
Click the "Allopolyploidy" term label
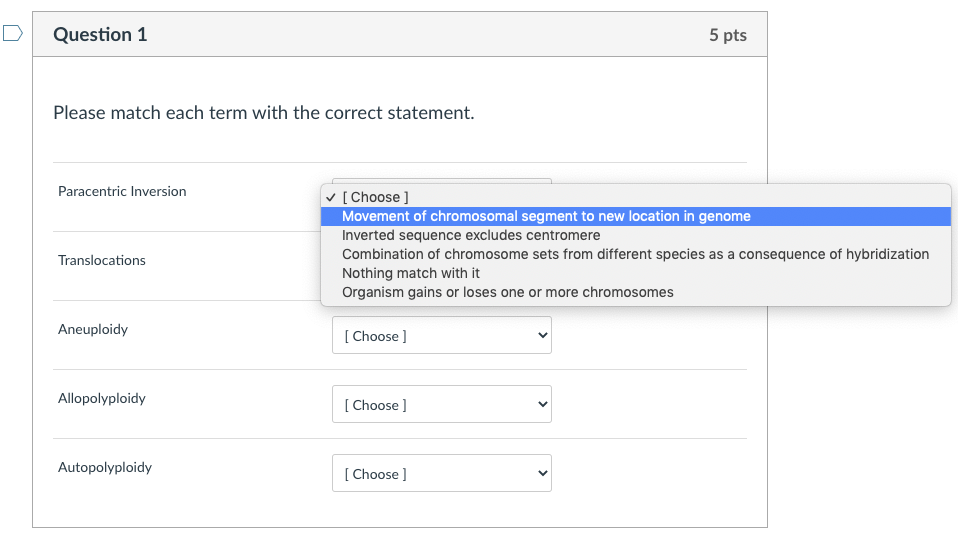click(x=102, y=398)
